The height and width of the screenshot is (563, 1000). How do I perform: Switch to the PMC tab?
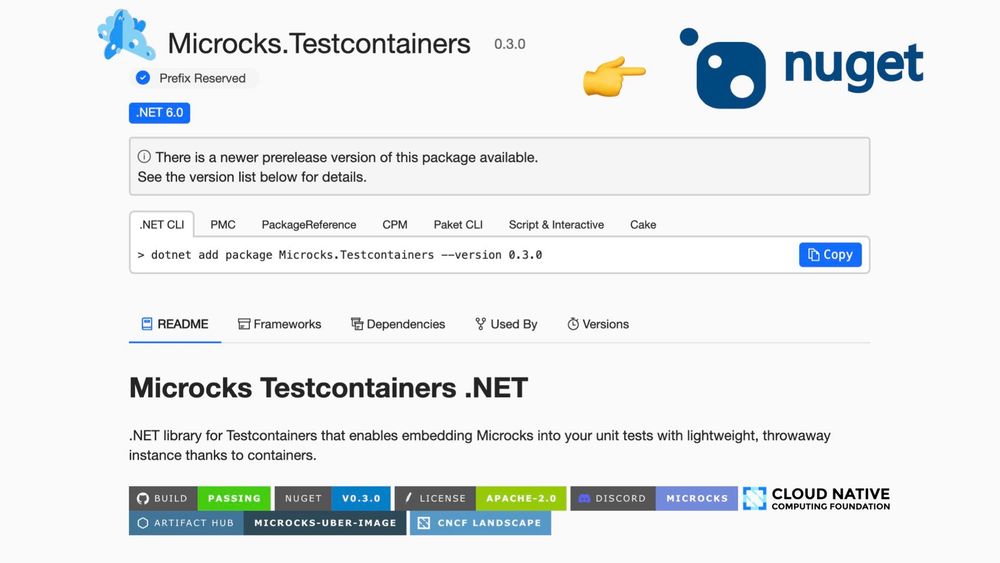(223, 224)
